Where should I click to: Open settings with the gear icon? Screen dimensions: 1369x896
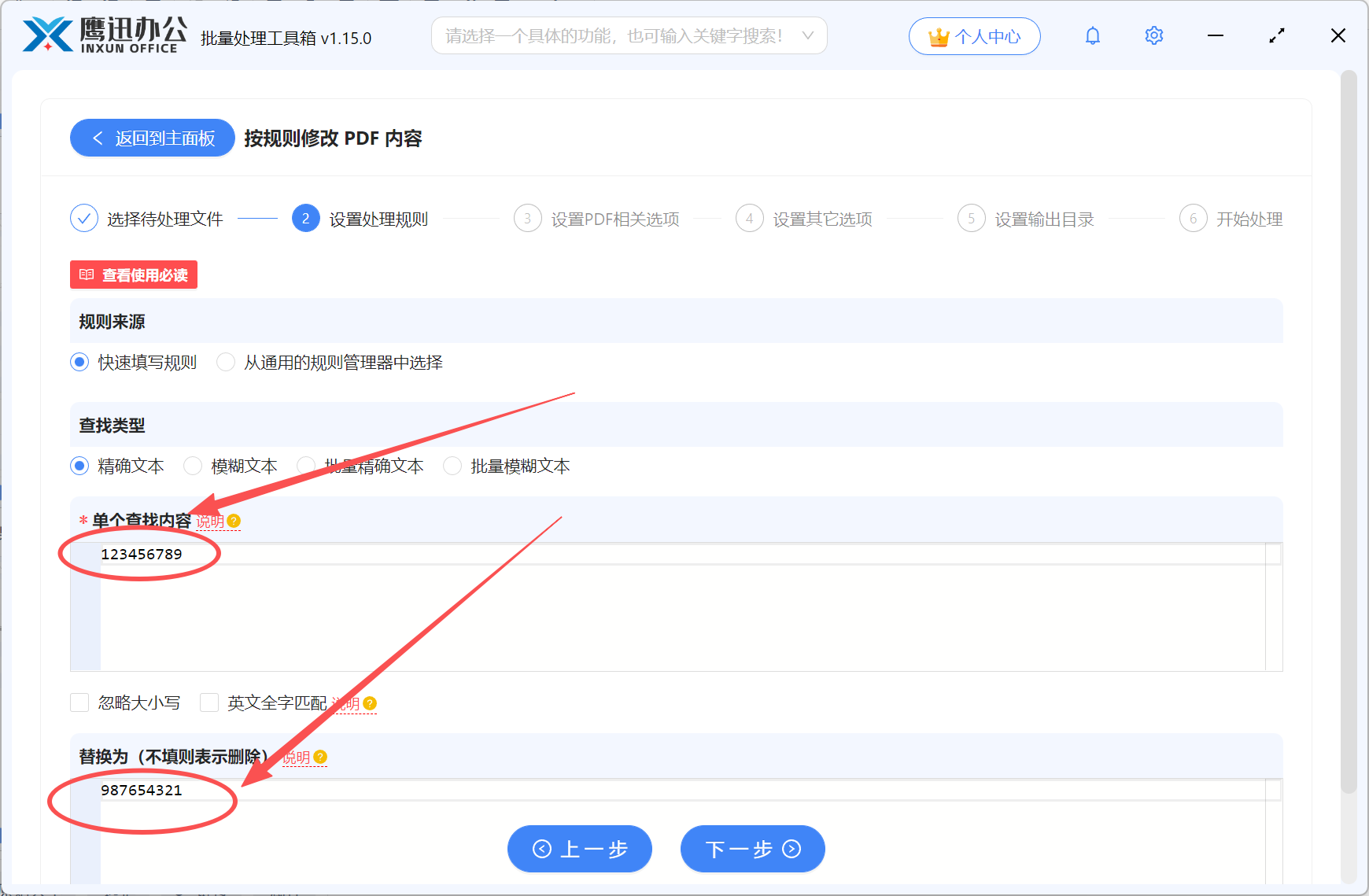pyautogui.click(x=1153, y=35)
